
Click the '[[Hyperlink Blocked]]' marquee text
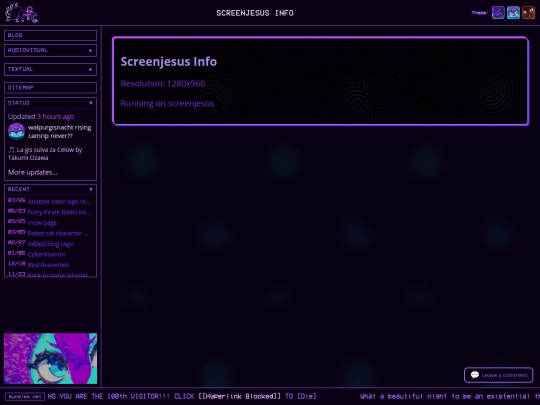tap(239, 396)
